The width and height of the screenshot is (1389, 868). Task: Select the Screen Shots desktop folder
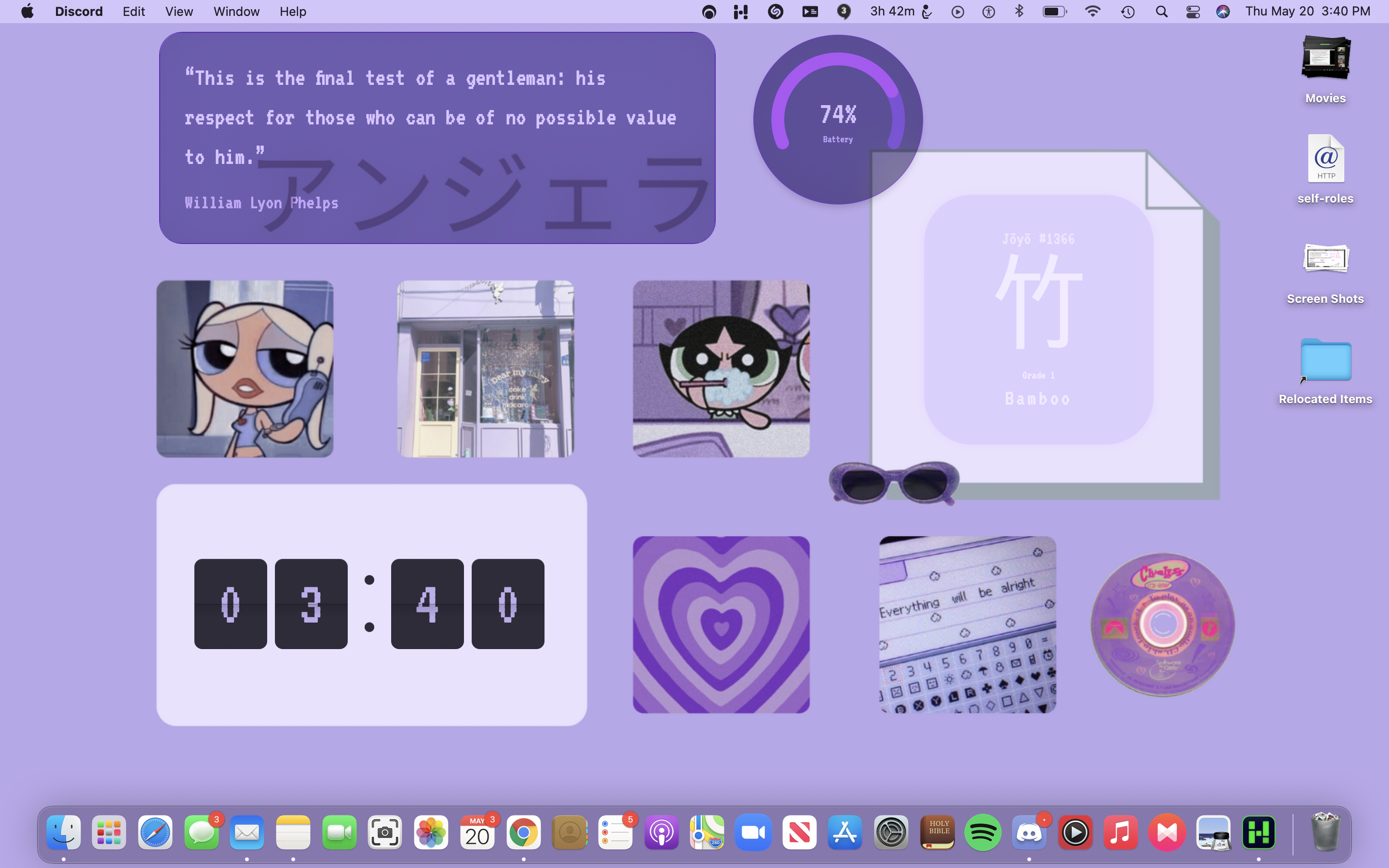coord(1325,273)
